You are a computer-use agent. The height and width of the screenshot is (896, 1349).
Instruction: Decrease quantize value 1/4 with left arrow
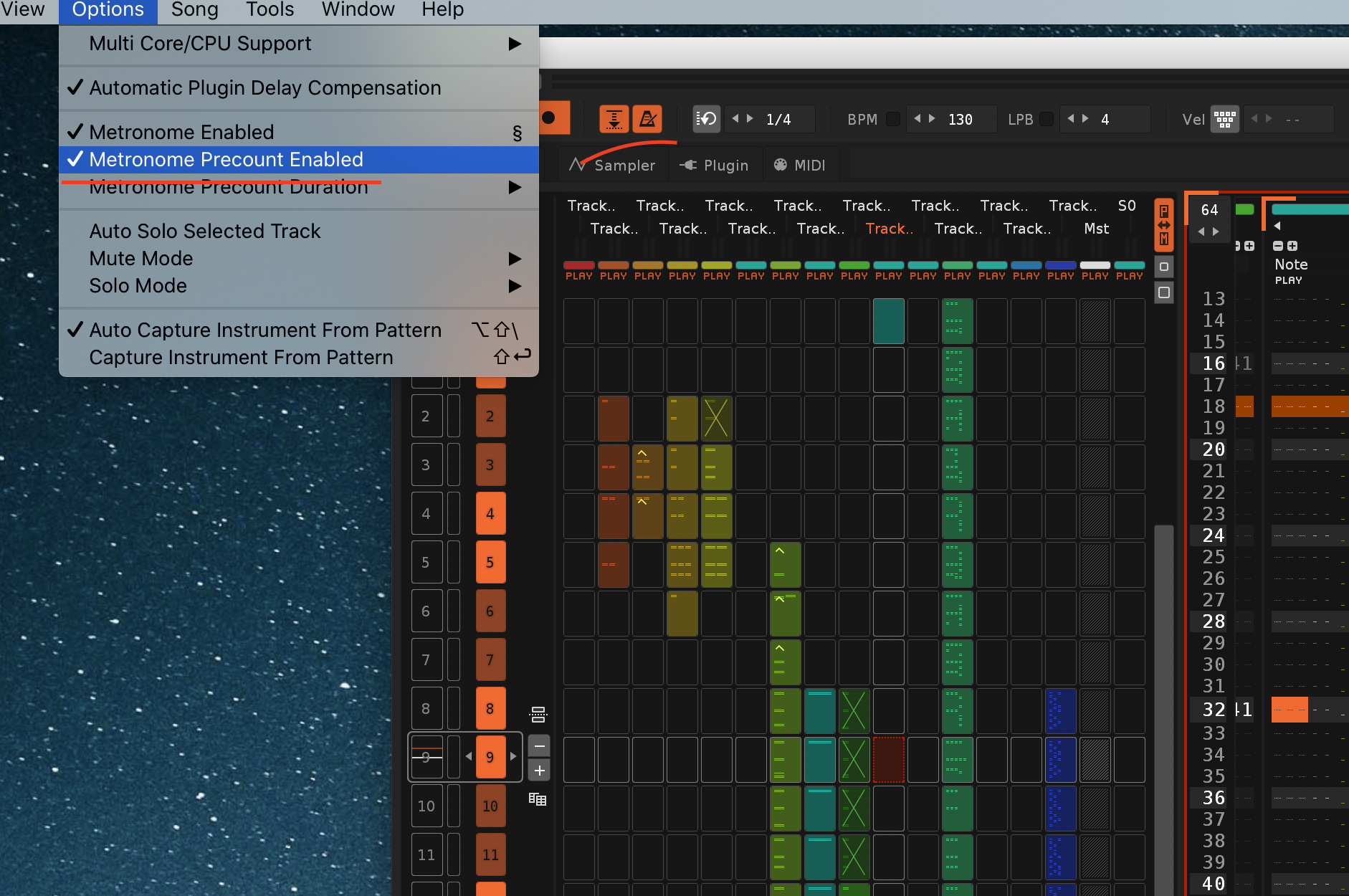[x=735, y=119]
